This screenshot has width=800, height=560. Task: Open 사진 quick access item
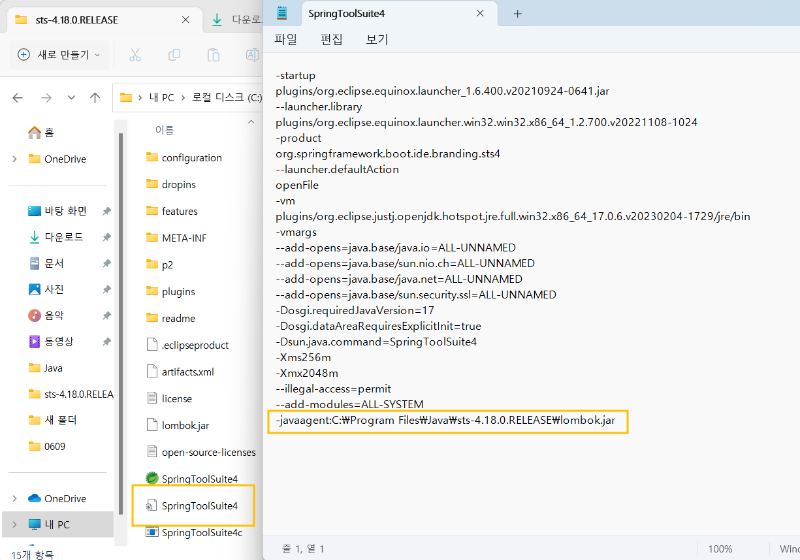coord(46,289)
